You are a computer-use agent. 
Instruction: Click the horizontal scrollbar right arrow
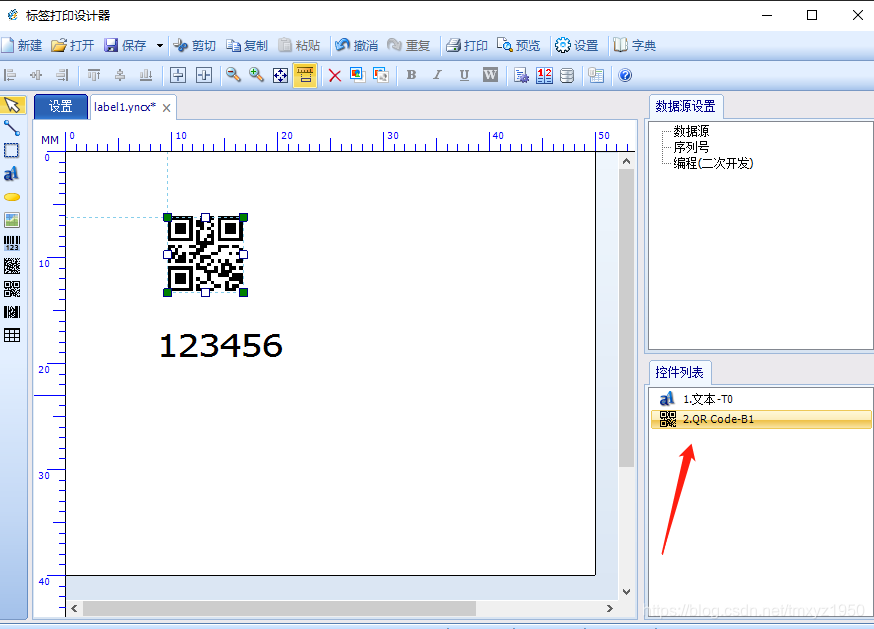[x=609, y=608]
